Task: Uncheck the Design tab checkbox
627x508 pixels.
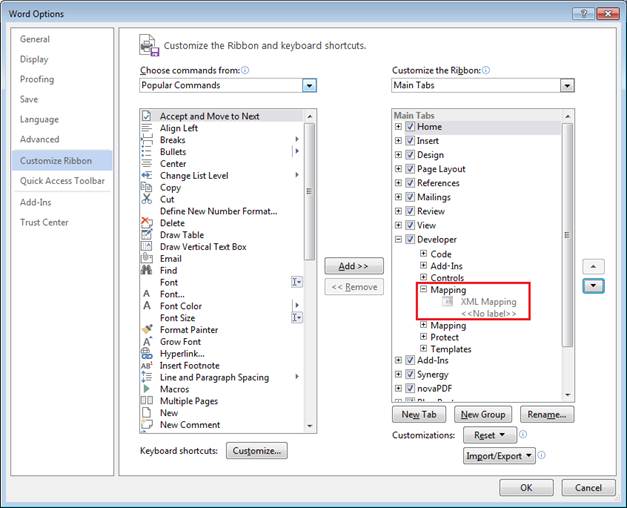Action: coord(410,155)
